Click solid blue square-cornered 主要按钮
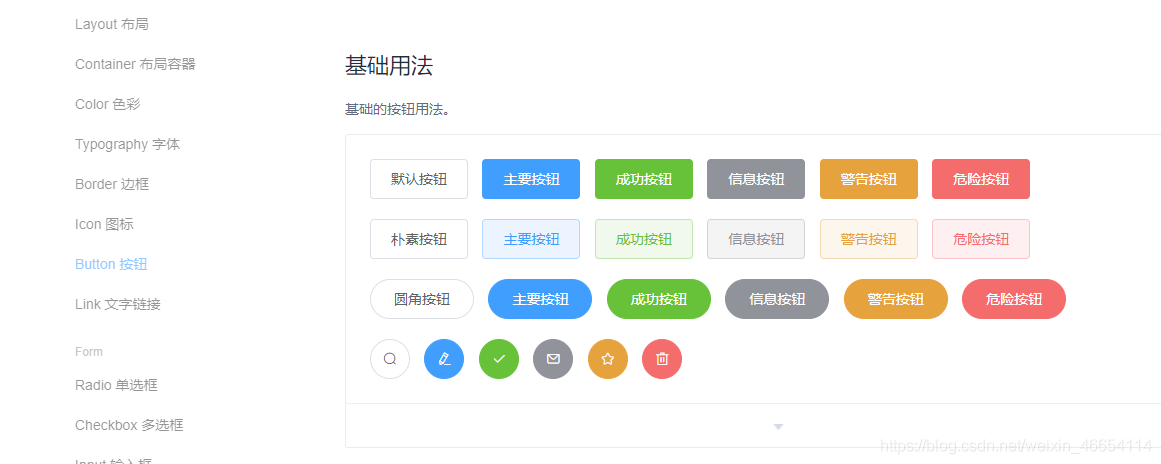This screenshot has width=1161, height=464. click(531, 179)
